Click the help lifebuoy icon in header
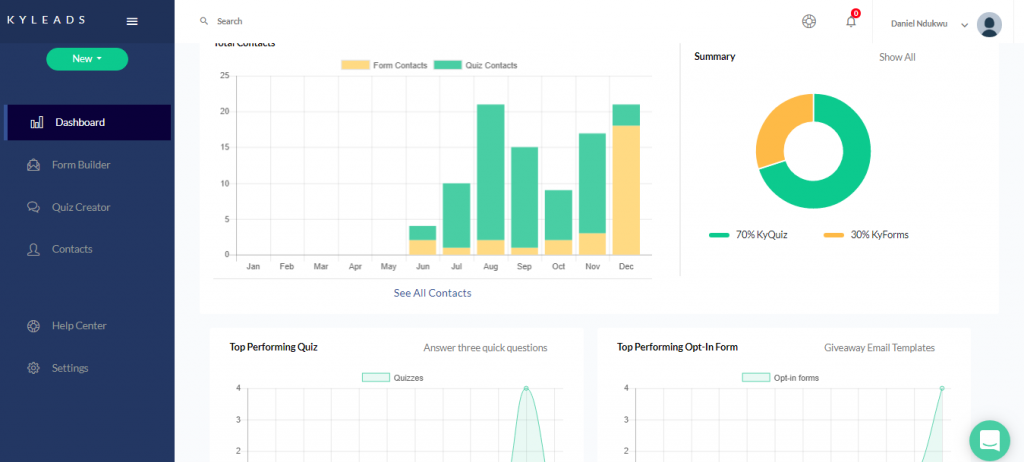 pyautogui.click(x=809, y=22)
